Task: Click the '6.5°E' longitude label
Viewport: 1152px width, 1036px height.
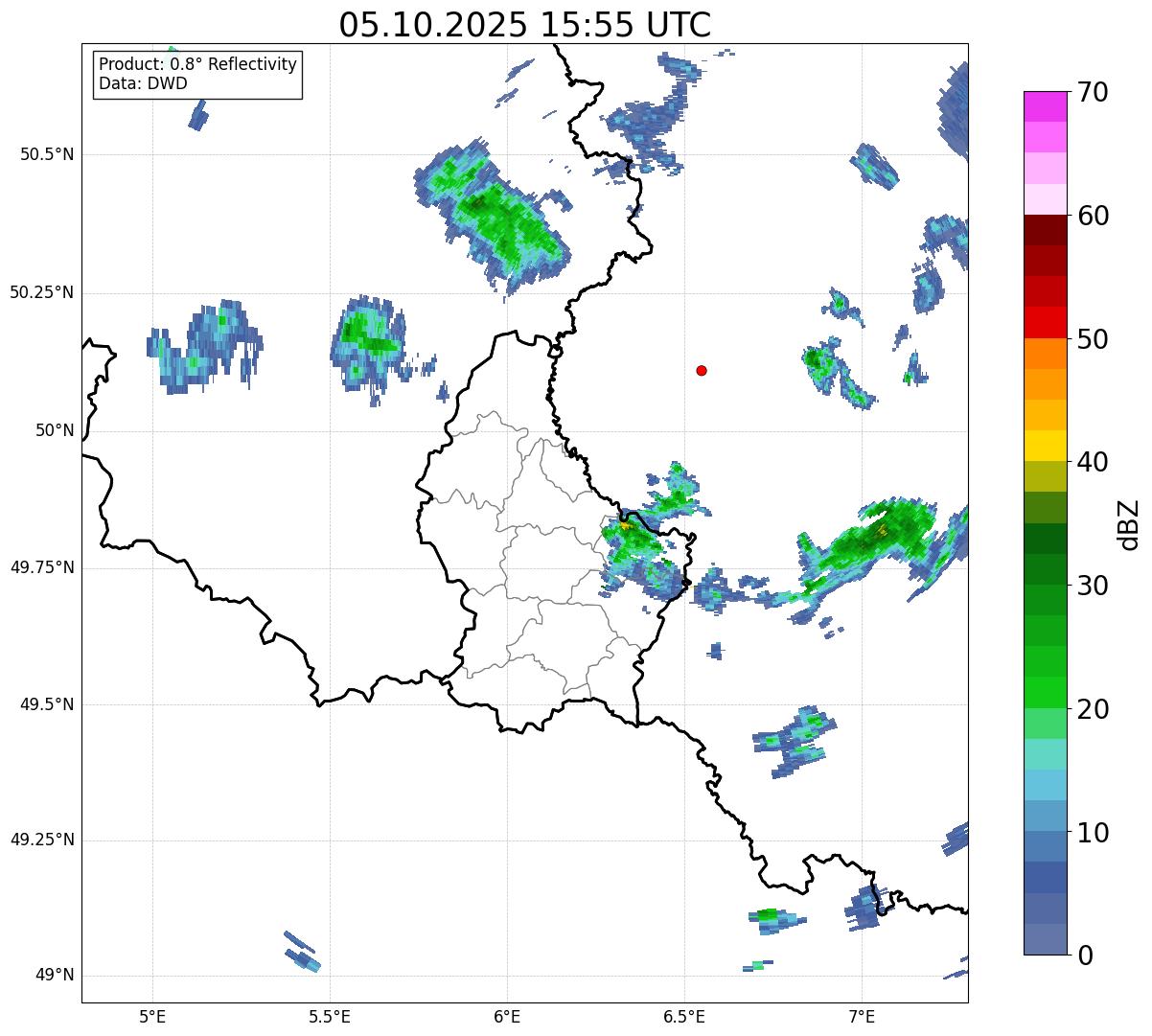Action: (x=684, y=1016)
